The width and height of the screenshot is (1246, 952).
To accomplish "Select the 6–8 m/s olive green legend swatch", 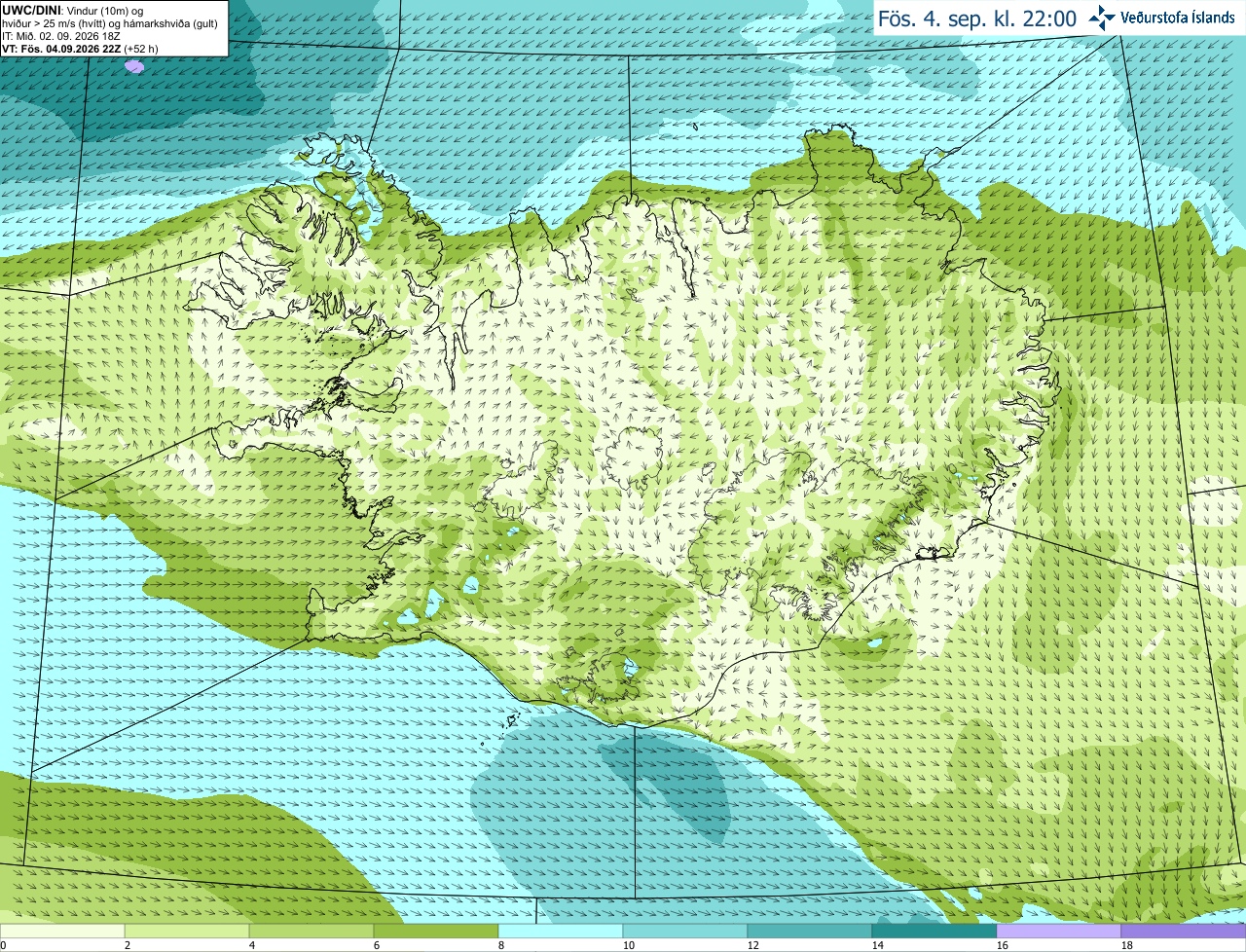I will coord(436,932).
